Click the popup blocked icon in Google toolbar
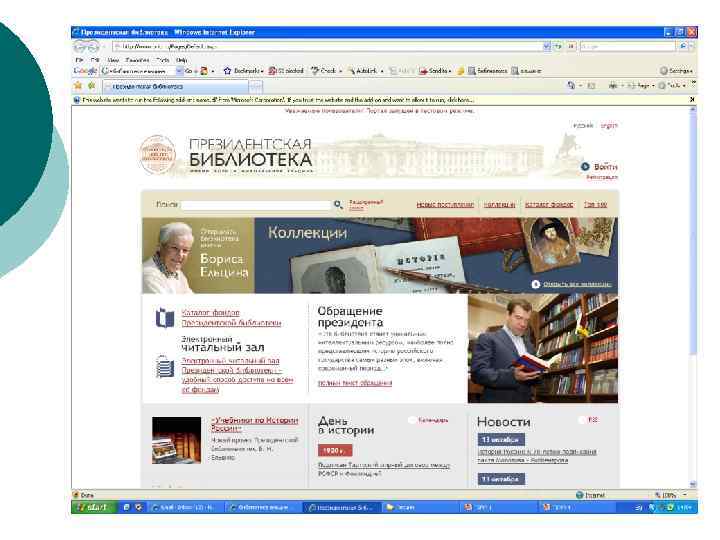This screenshot has height=540, width=720. tap(272, 71)
